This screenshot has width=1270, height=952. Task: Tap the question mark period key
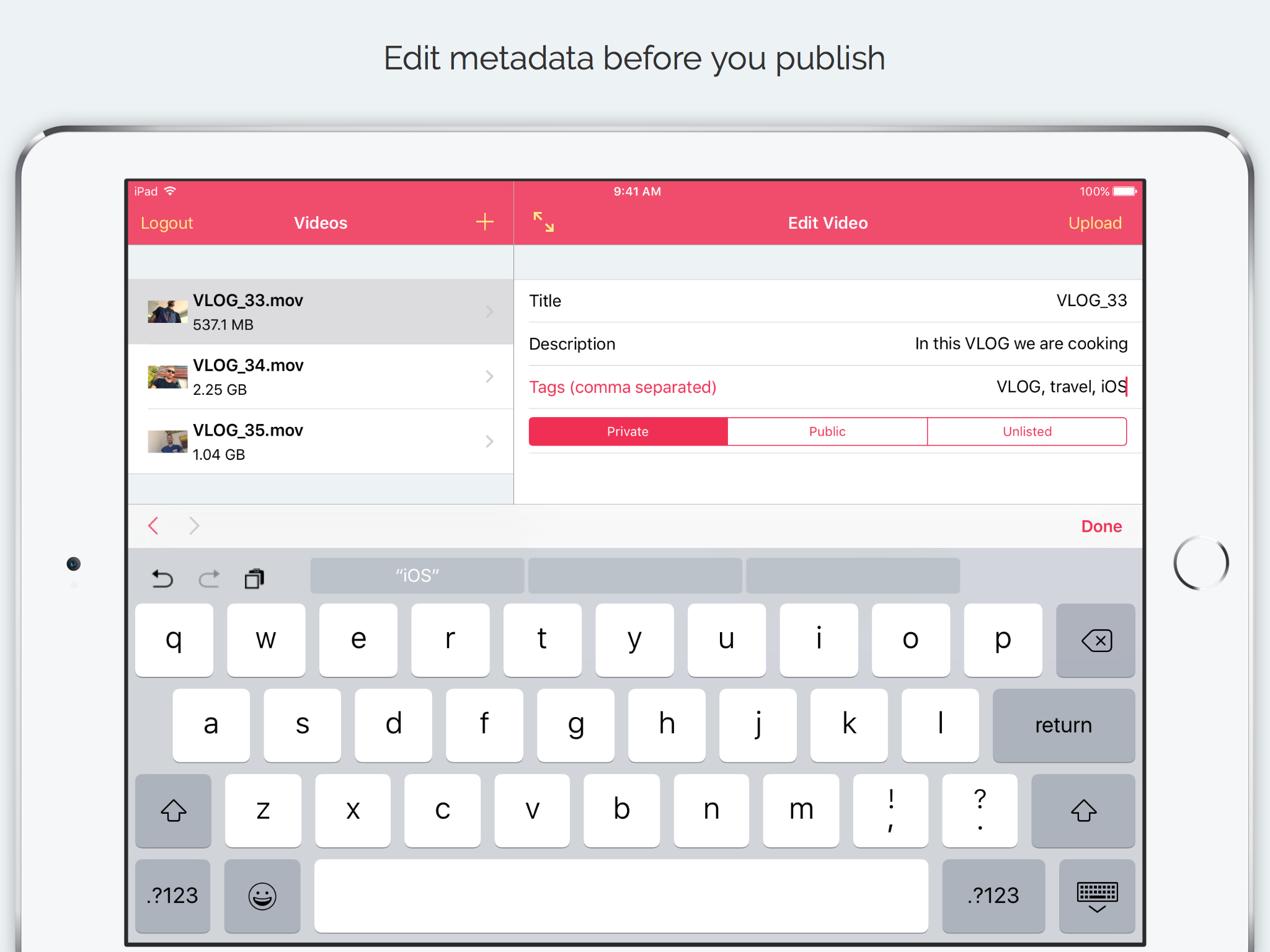[x=980, y=811]
